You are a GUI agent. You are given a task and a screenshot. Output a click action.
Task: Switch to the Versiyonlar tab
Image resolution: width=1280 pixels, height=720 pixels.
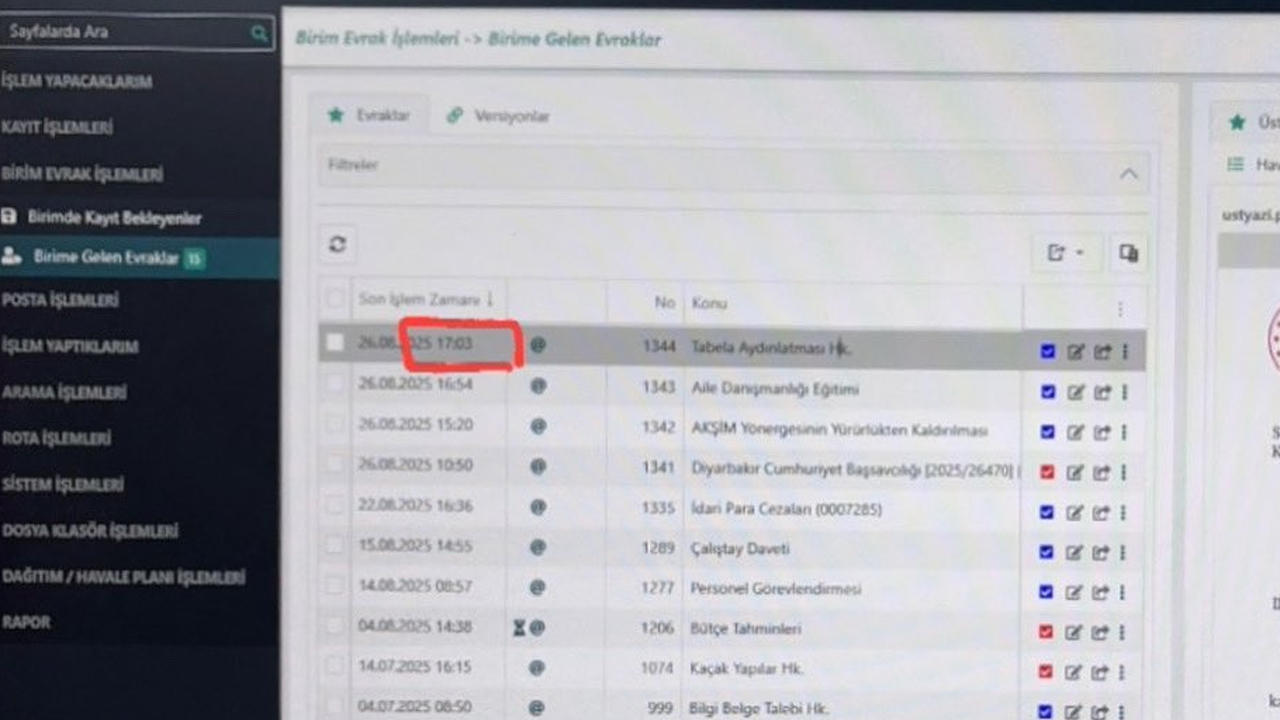pyautogui.click(x=498, y=116)
